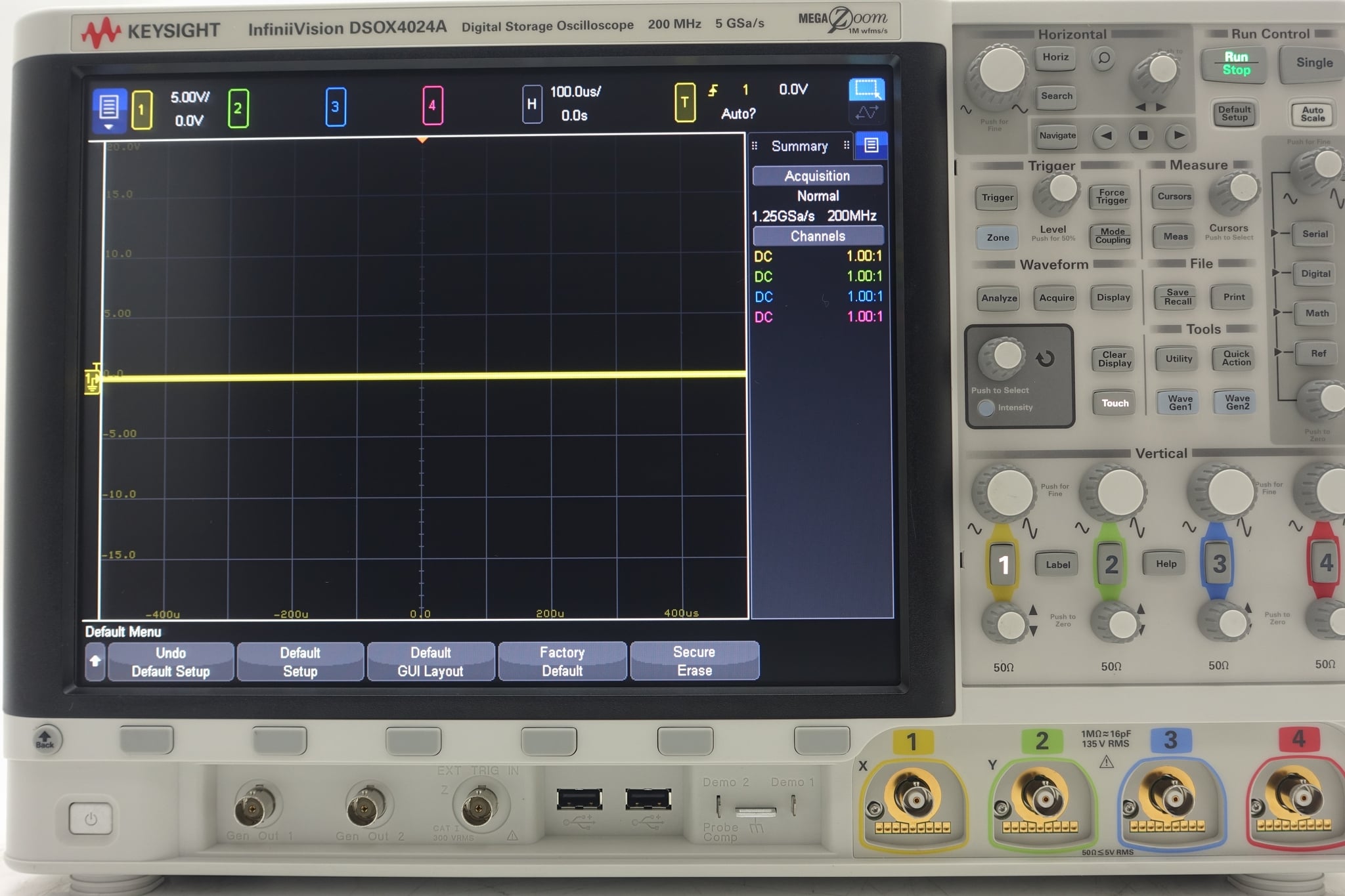
Task: Push the Utility key
Action: click(1178, 359)
